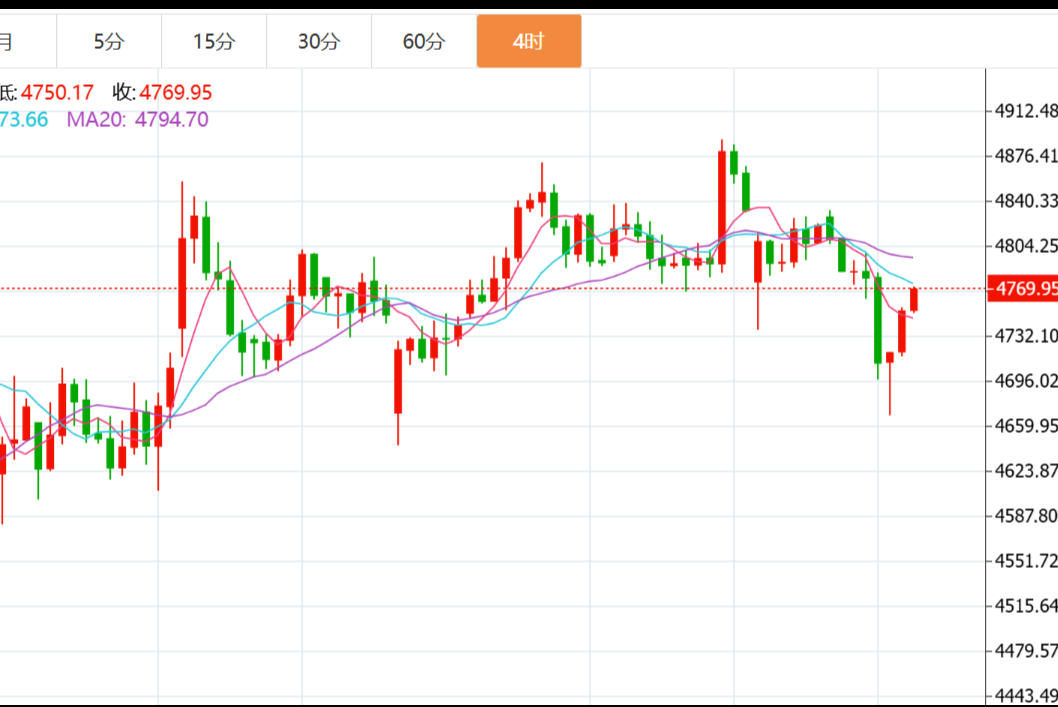Click the 4696.02 price axis label

1026,381
